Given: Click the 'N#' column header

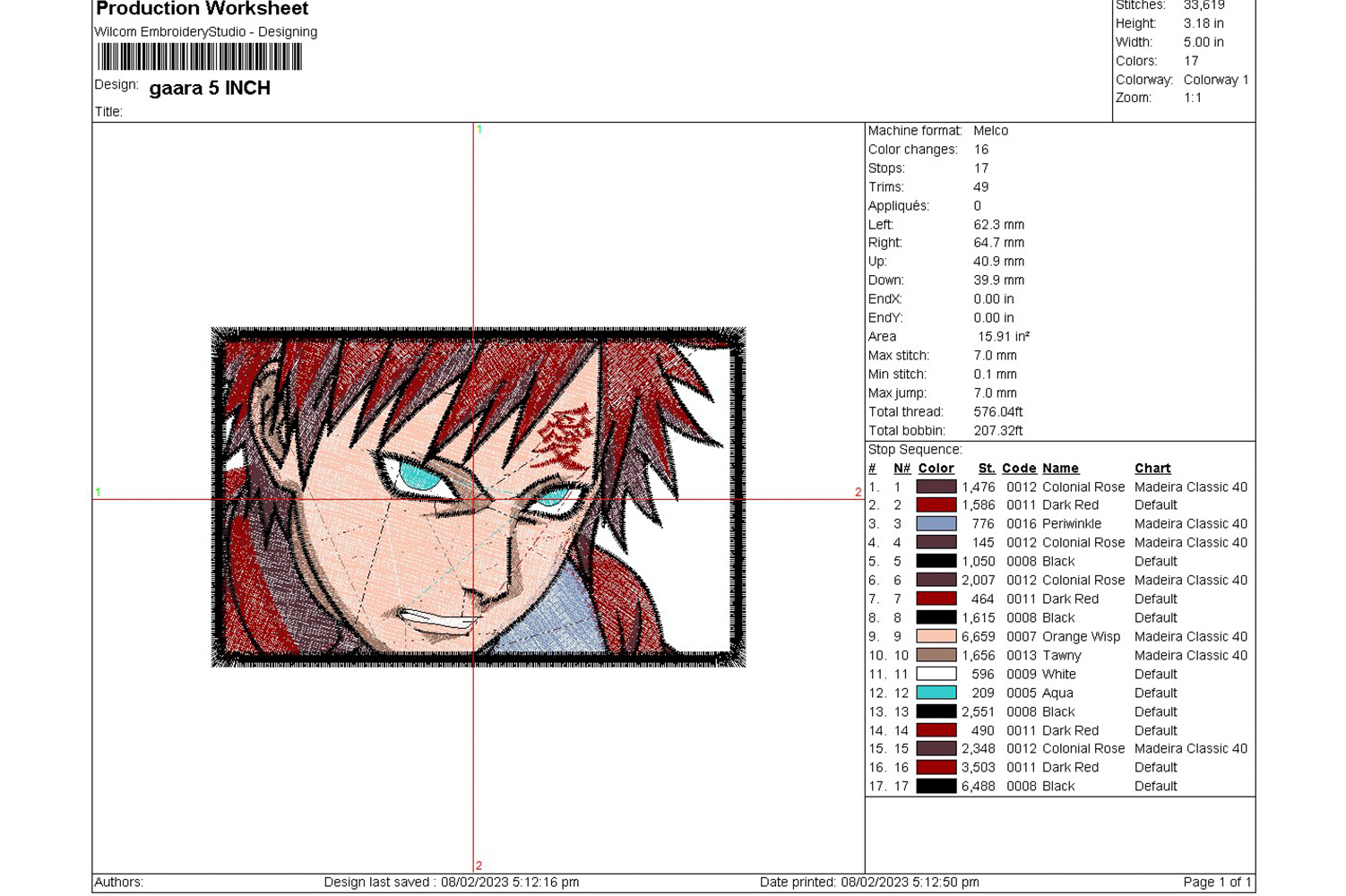Looking at the screenshot, I should (x=902, y=469).
